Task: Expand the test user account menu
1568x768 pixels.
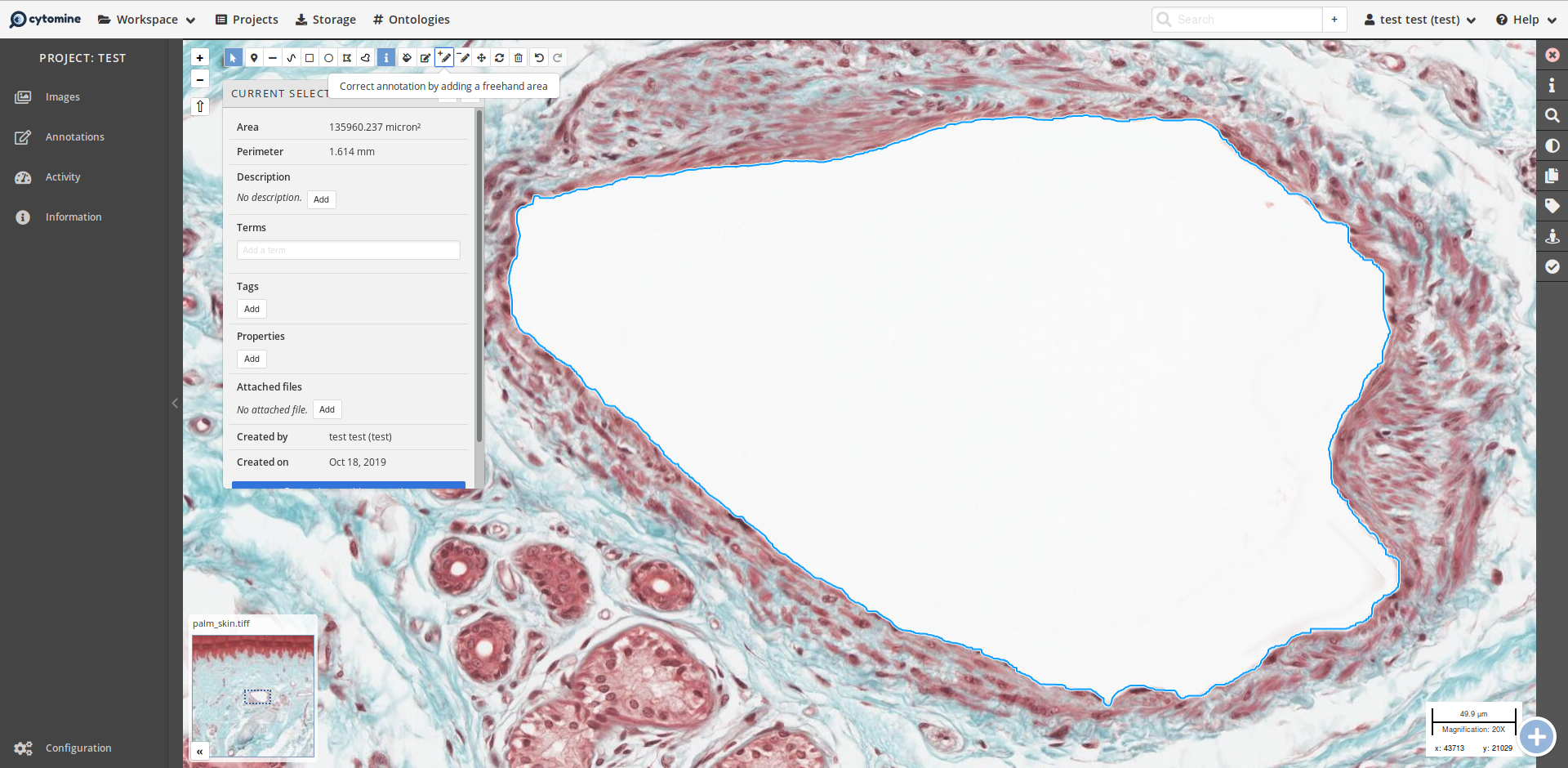Action: coord(1419,20)
